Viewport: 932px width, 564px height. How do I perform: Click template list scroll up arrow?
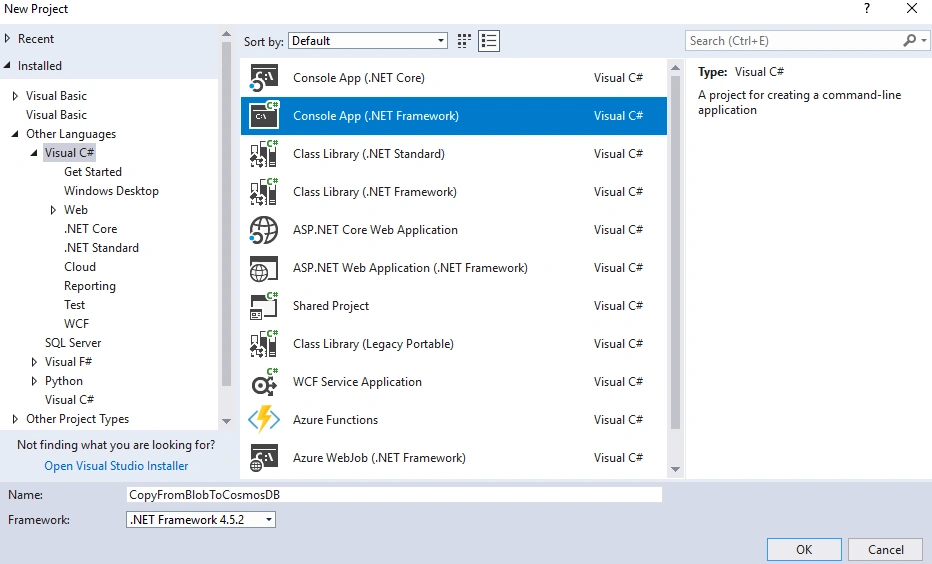click(675, 68)
